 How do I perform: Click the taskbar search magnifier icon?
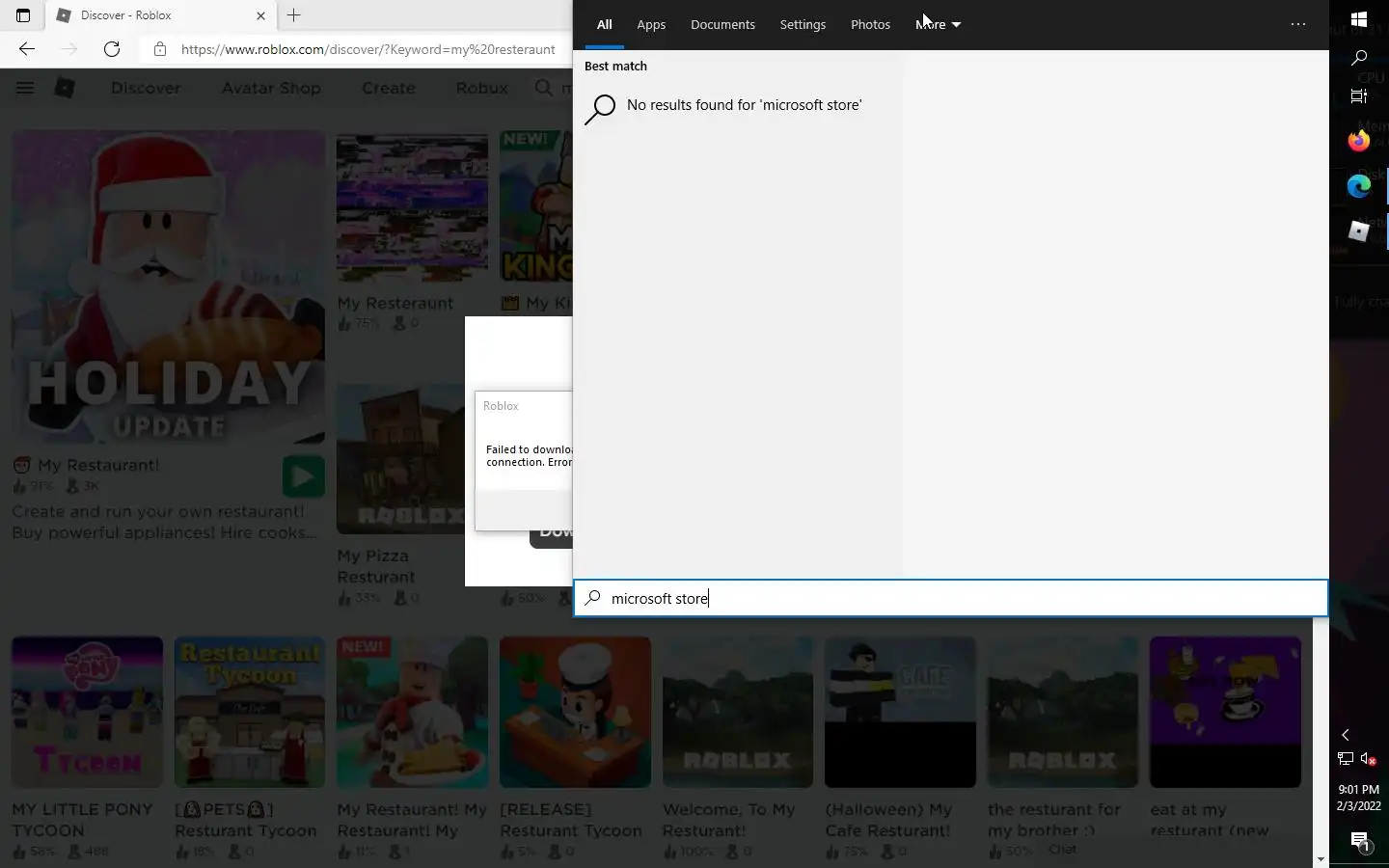[1359, 58]
